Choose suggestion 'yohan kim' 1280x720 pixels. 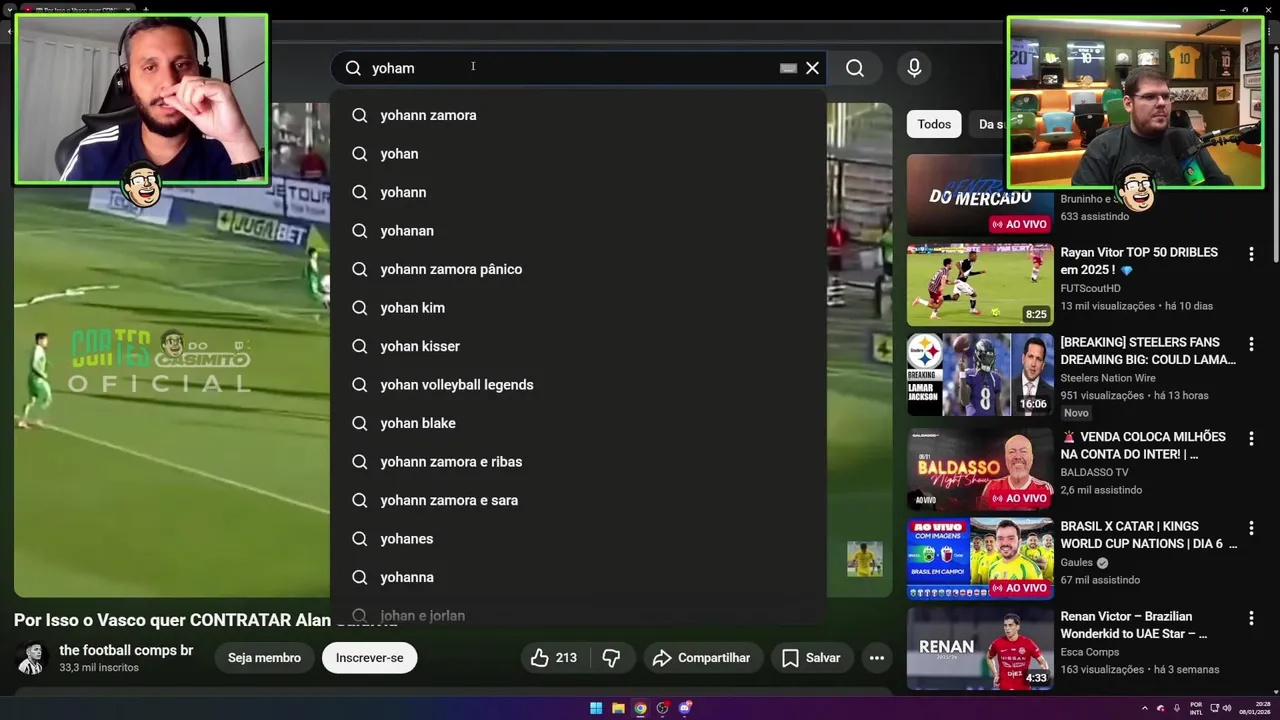(578, 308)
